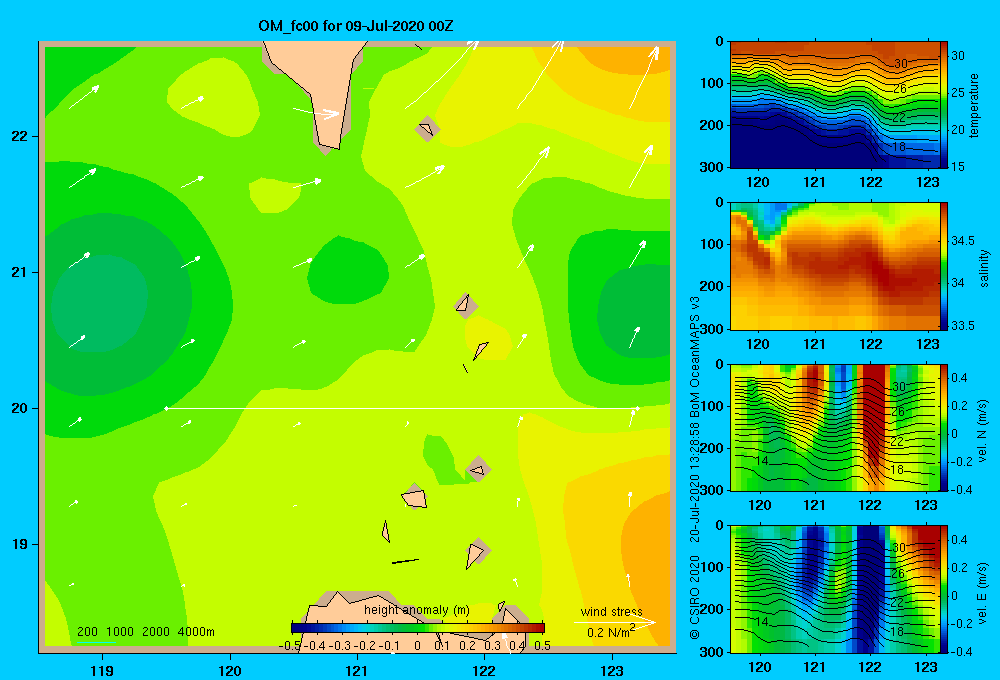Click latitude label 19 on the main map

tap(19, 544)
